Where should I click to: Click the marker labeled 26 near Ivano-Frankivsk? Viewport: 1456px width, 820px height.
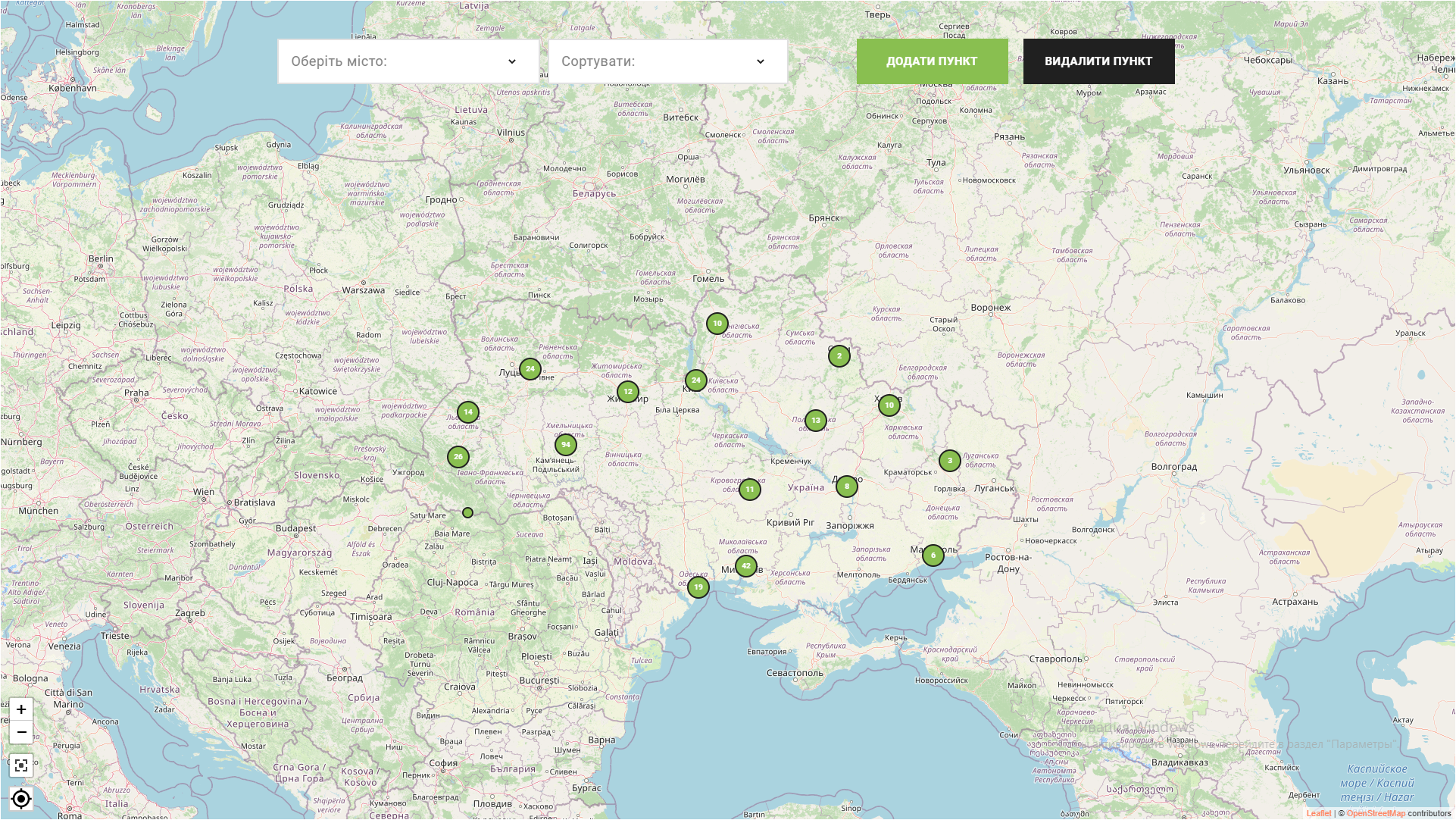coord(458,457)
